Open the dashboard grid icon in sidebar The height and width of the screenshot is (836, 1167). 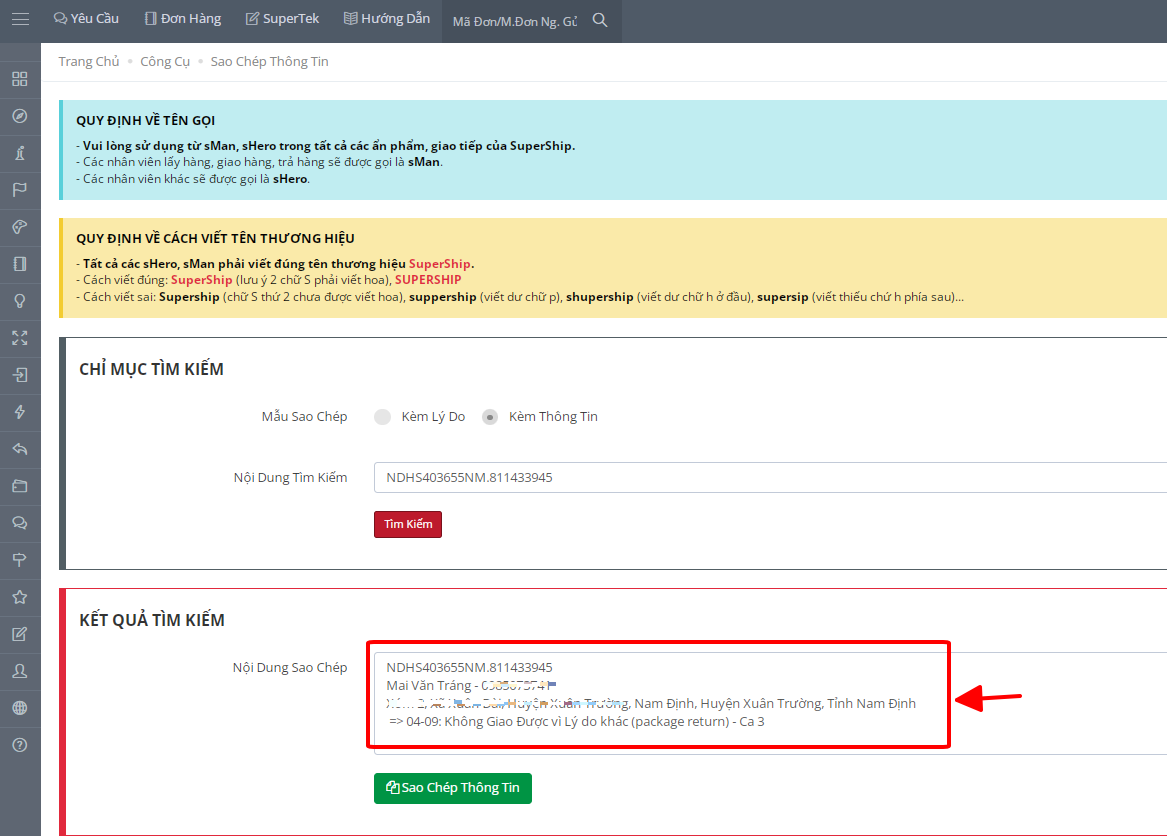click(x=20, y=79)
